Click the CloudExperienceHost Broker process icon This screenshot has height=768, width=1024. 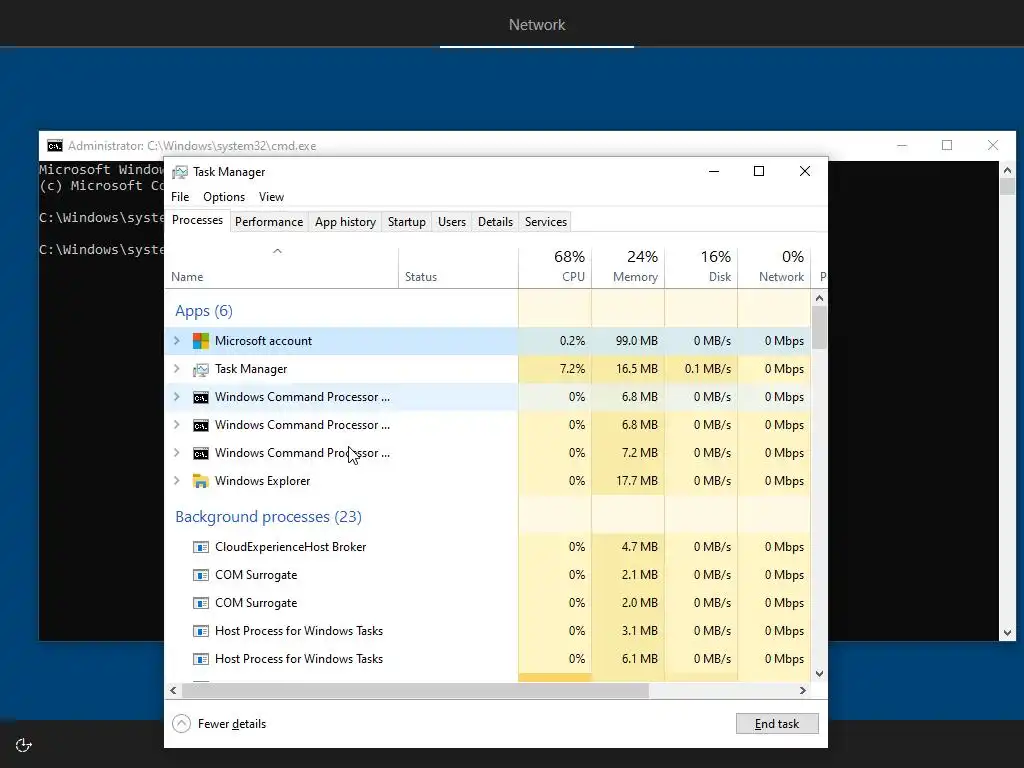click(200, 547)
